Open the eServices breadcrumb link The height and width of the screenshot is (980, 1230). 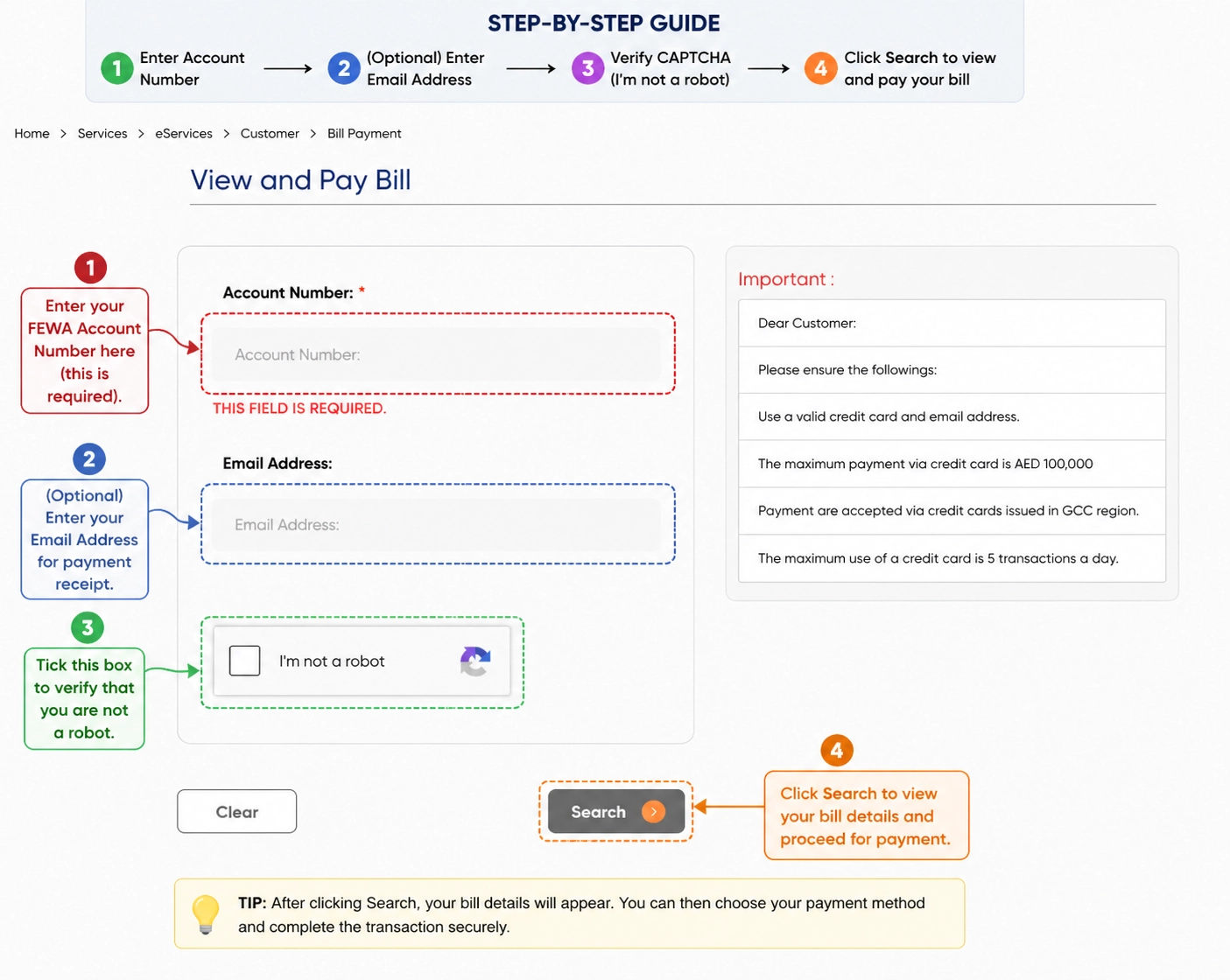pyautogui.click(x=183, y=133)
